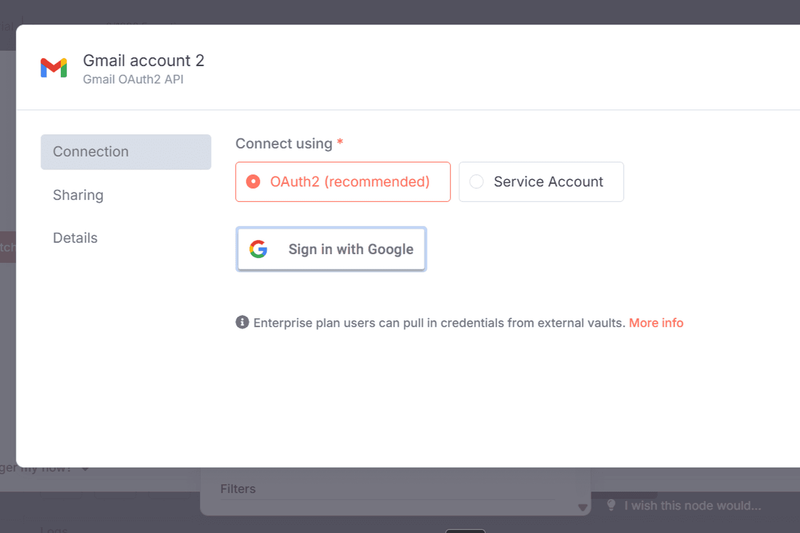Click the Enterprise plan users notice text
This screenshot has width=800, height=533.
click(x=439, y=323)
